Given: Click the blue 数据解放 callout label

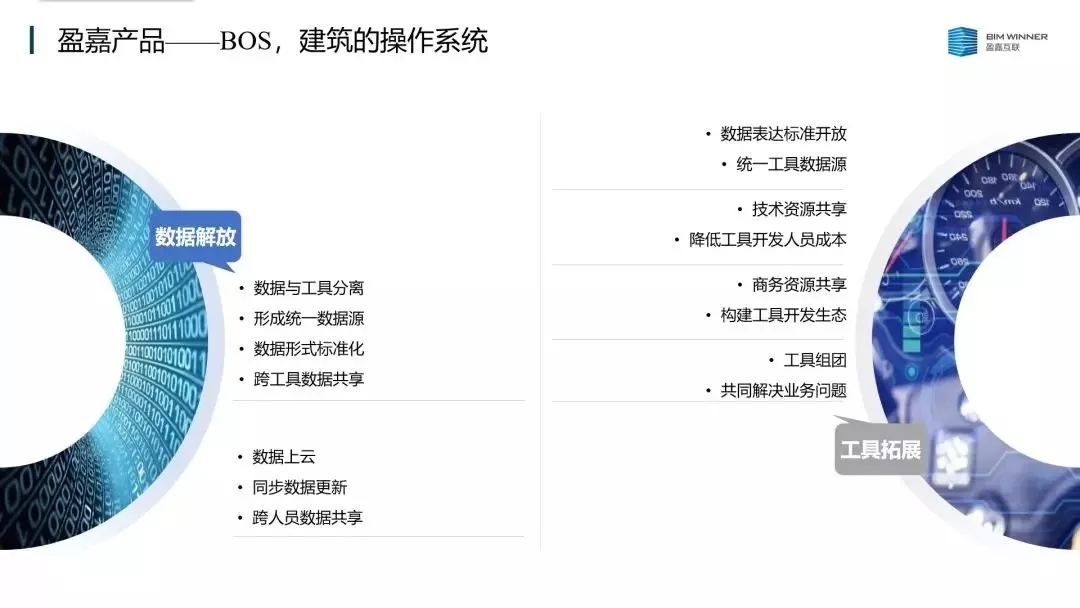Looking at the screenshot, I should (x=196, y=237).
